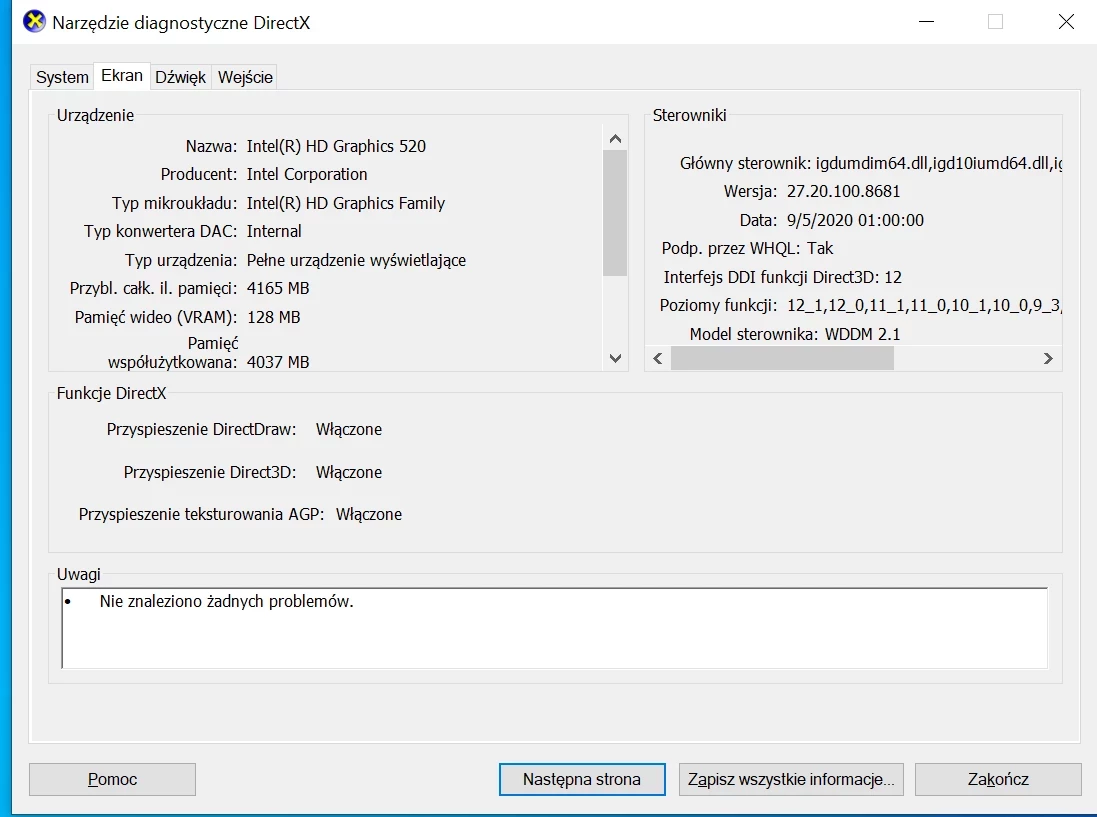Open the Dźwięk tab
This screenshot has width=1097, height=817.
(181, 77)
